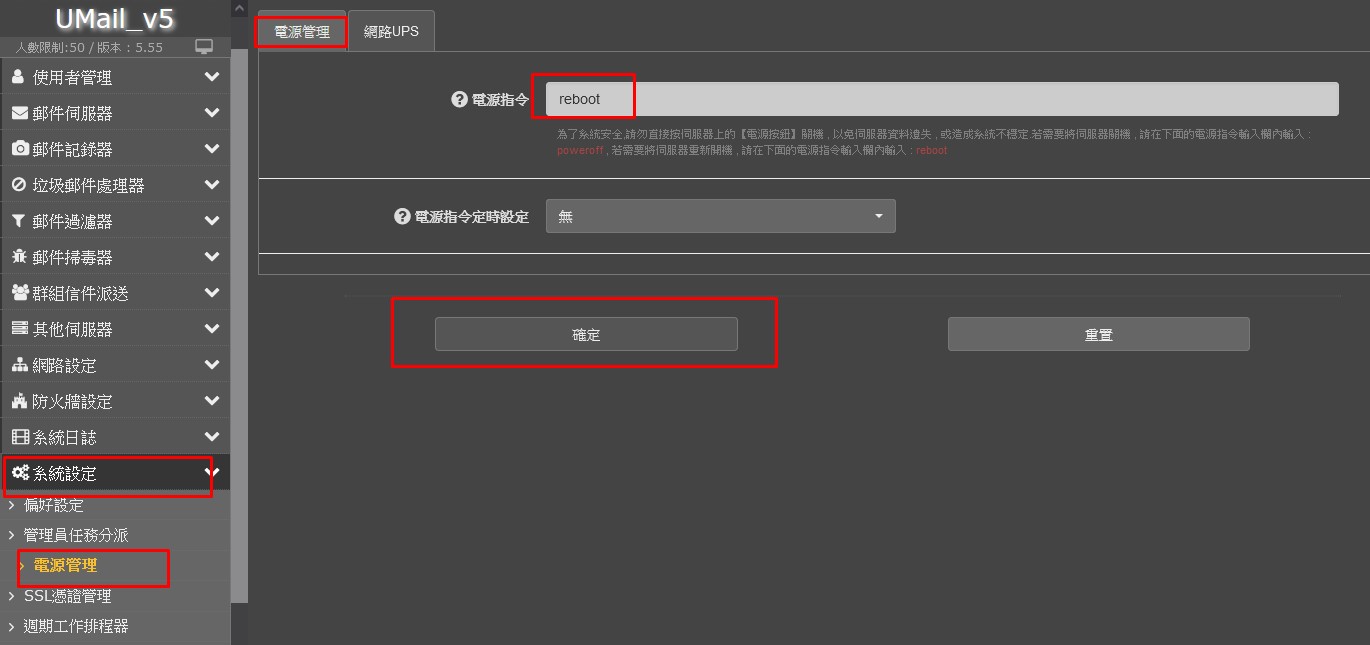The width and height of the screenshot is (1370, 645).
Task: Switch to the 網路UPS tab
Action: point(391,31)
